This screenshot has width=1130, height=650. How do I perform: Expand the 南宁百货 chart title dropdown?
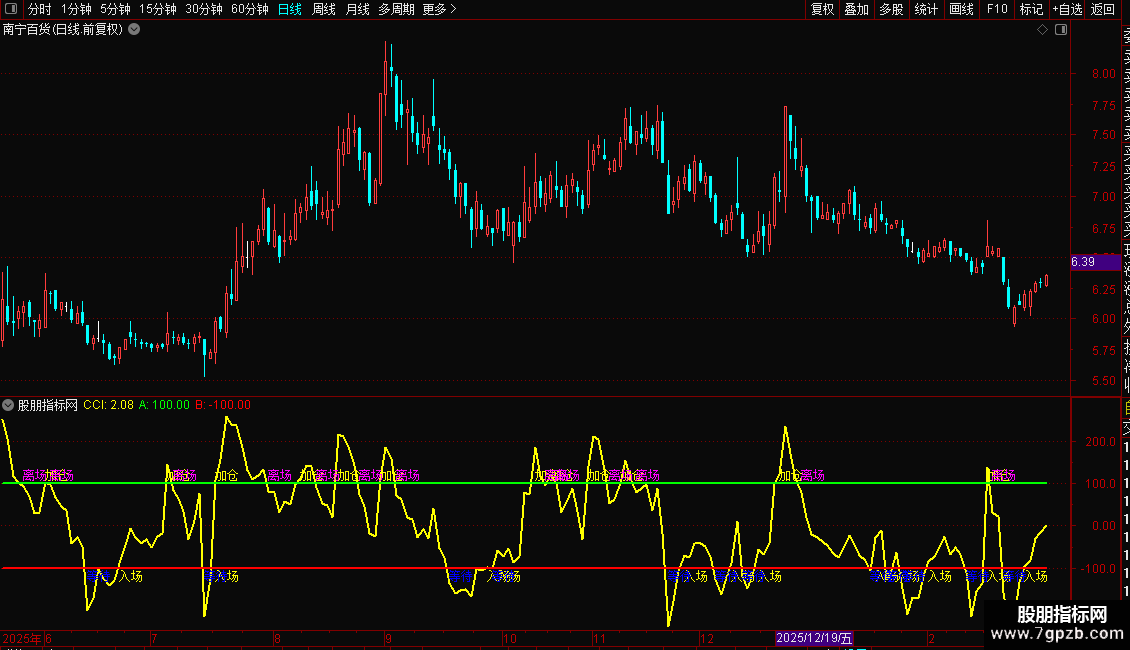point(134,30)
